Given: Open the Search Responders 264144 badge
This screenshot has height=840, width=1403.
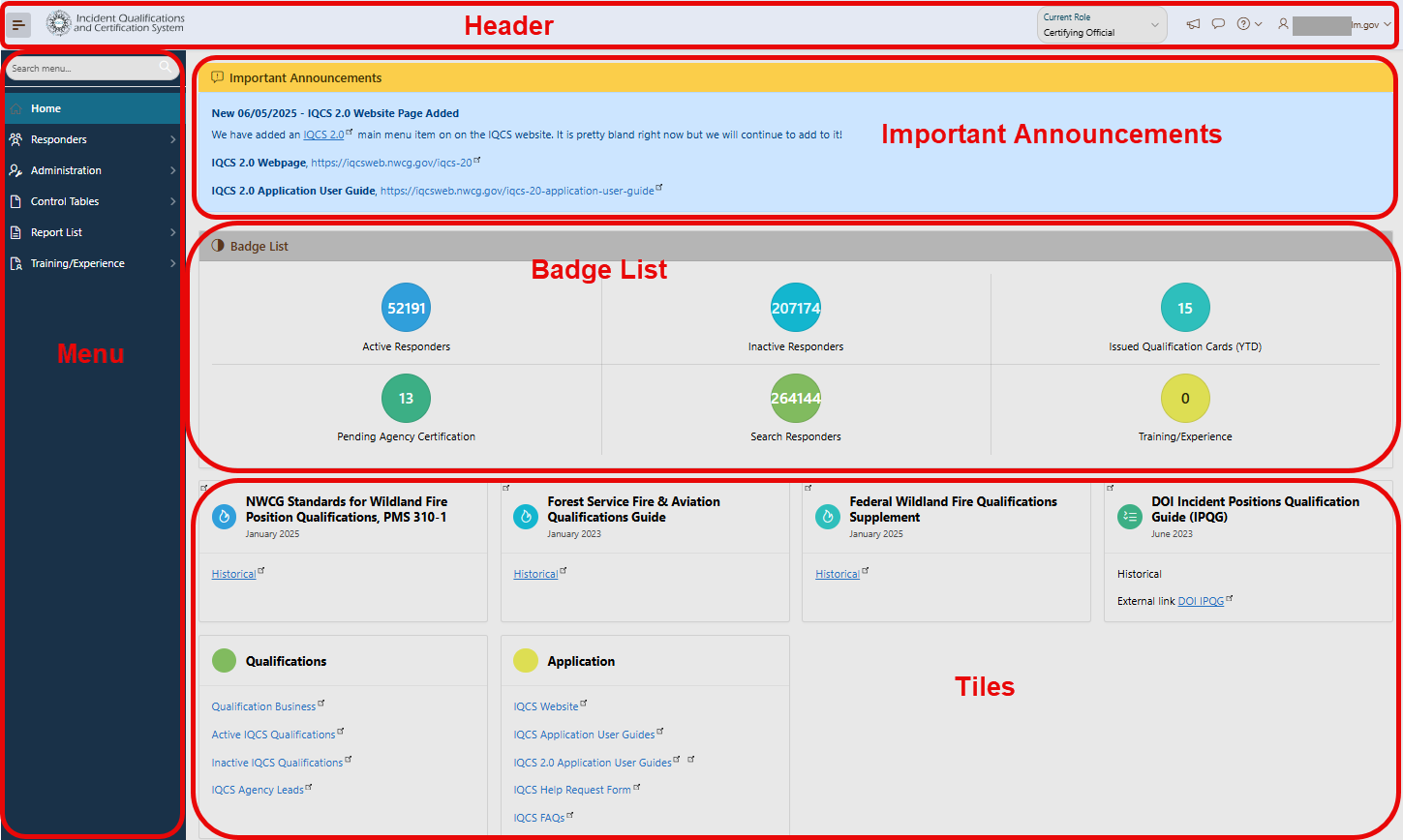Looking at the screenshot, I should pyautogui.click(x=796, y=398).
